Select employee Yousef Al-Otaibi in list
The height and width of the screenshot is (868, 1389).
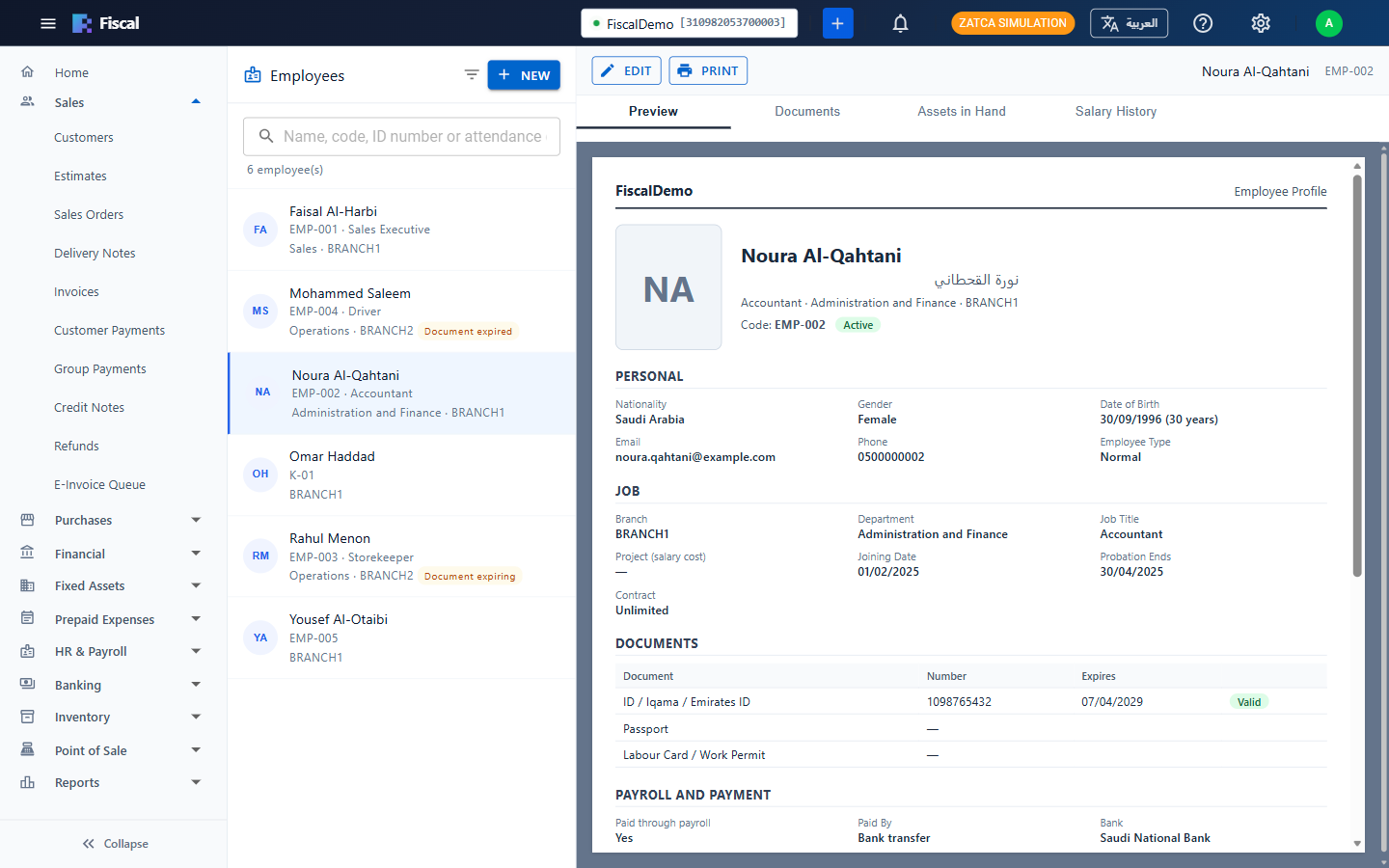pos(401,637)
